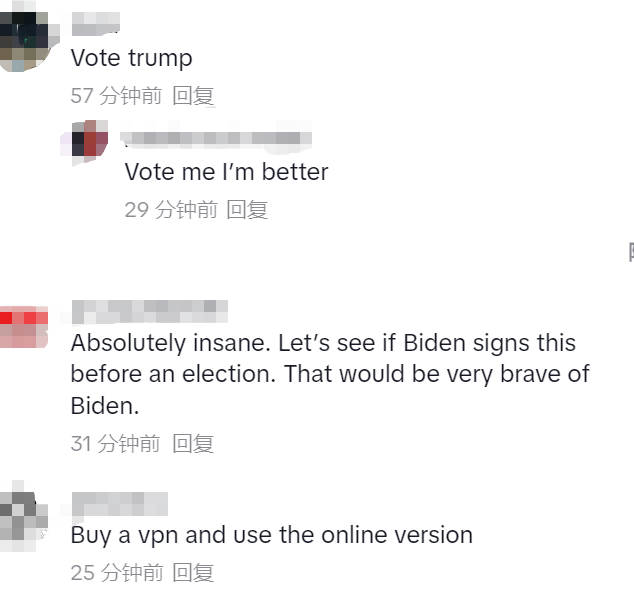Click the "Vote me I'm better" reply text
The width and height of the screenshot is (634, 592).
(226, 172)
